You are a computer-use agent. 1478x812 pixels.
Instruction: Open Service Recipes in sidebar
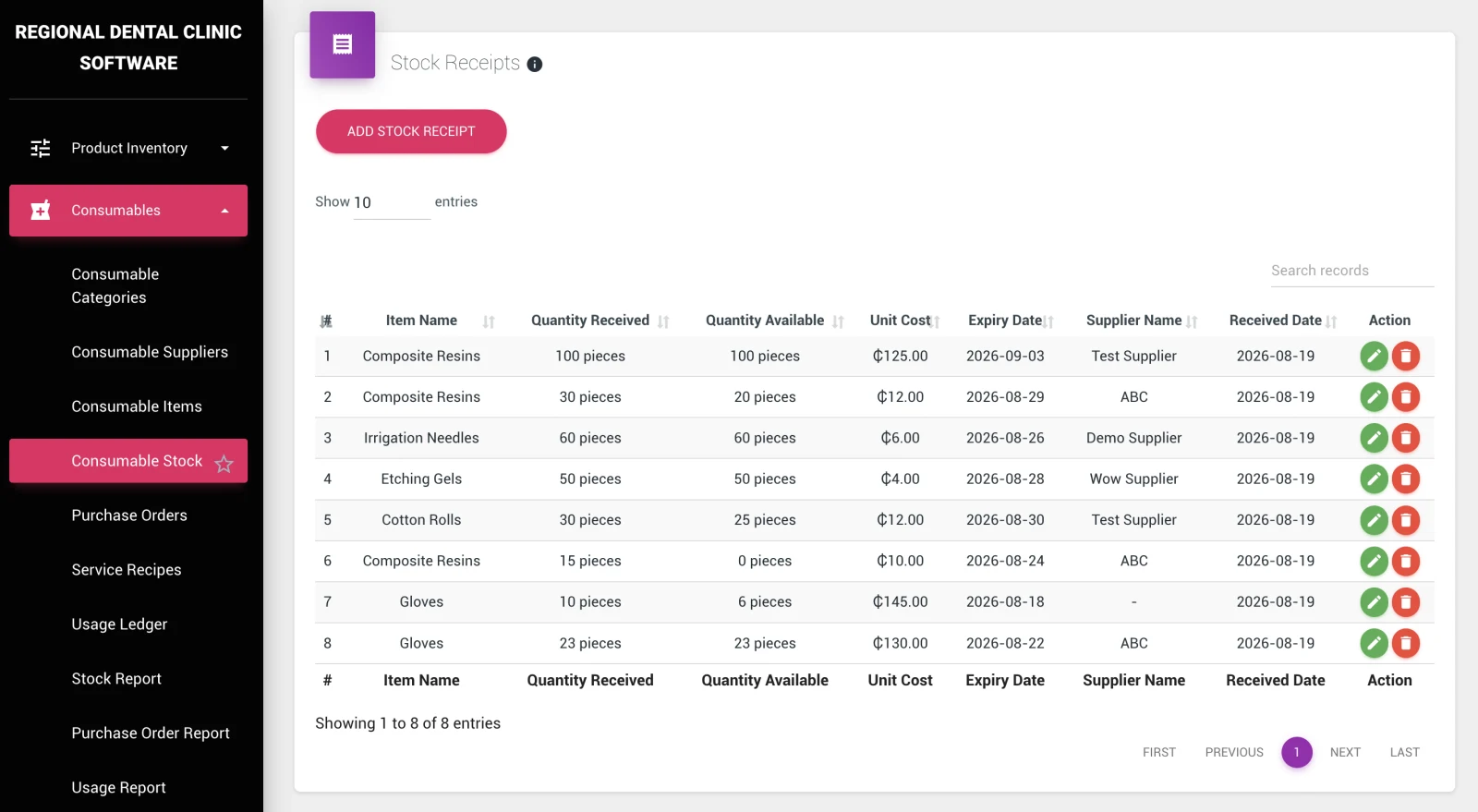pos(128,570)
